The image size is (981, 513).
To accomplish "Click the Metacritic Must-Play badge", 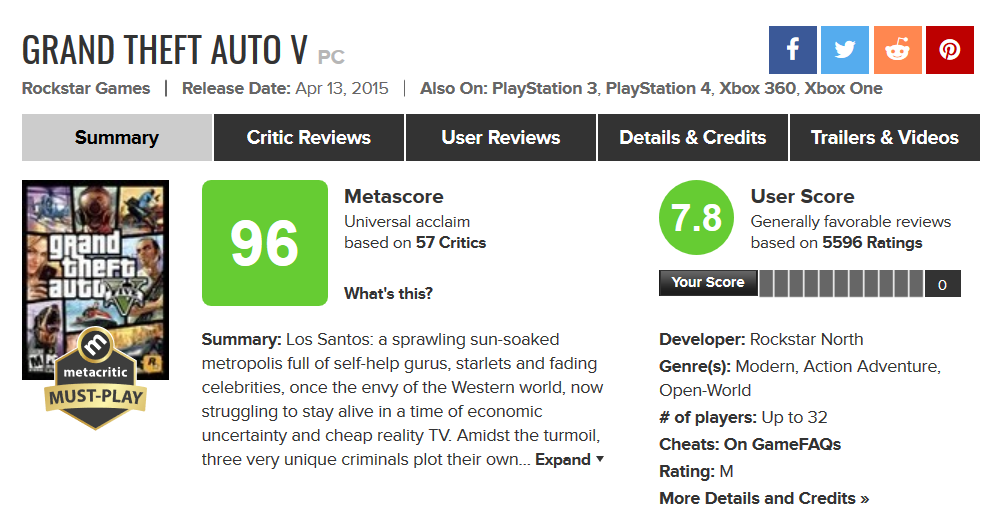I will (95, 379).
